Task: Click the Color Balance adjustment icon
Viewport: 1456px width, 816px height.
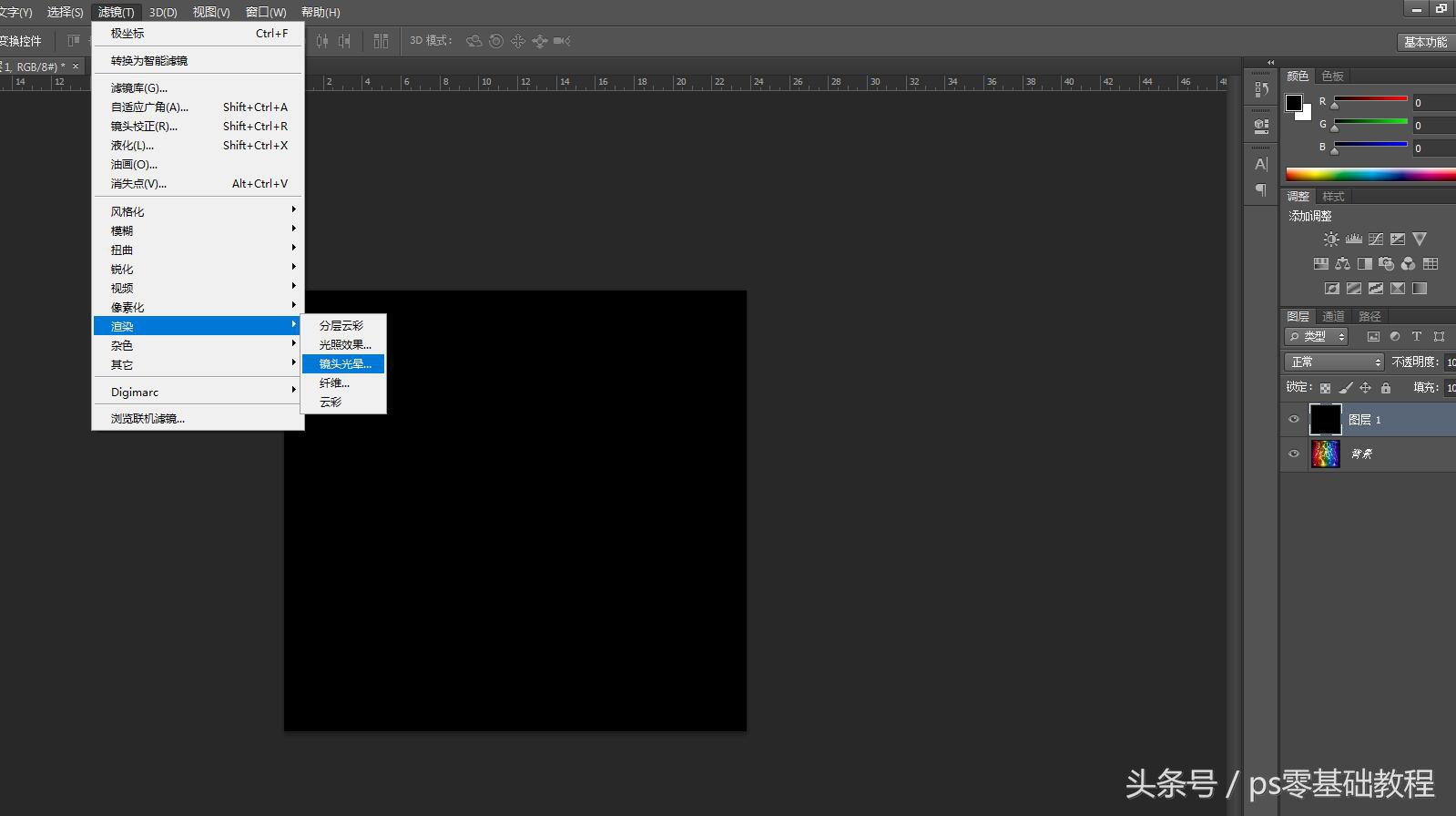Action: [x=1343, y=264]
